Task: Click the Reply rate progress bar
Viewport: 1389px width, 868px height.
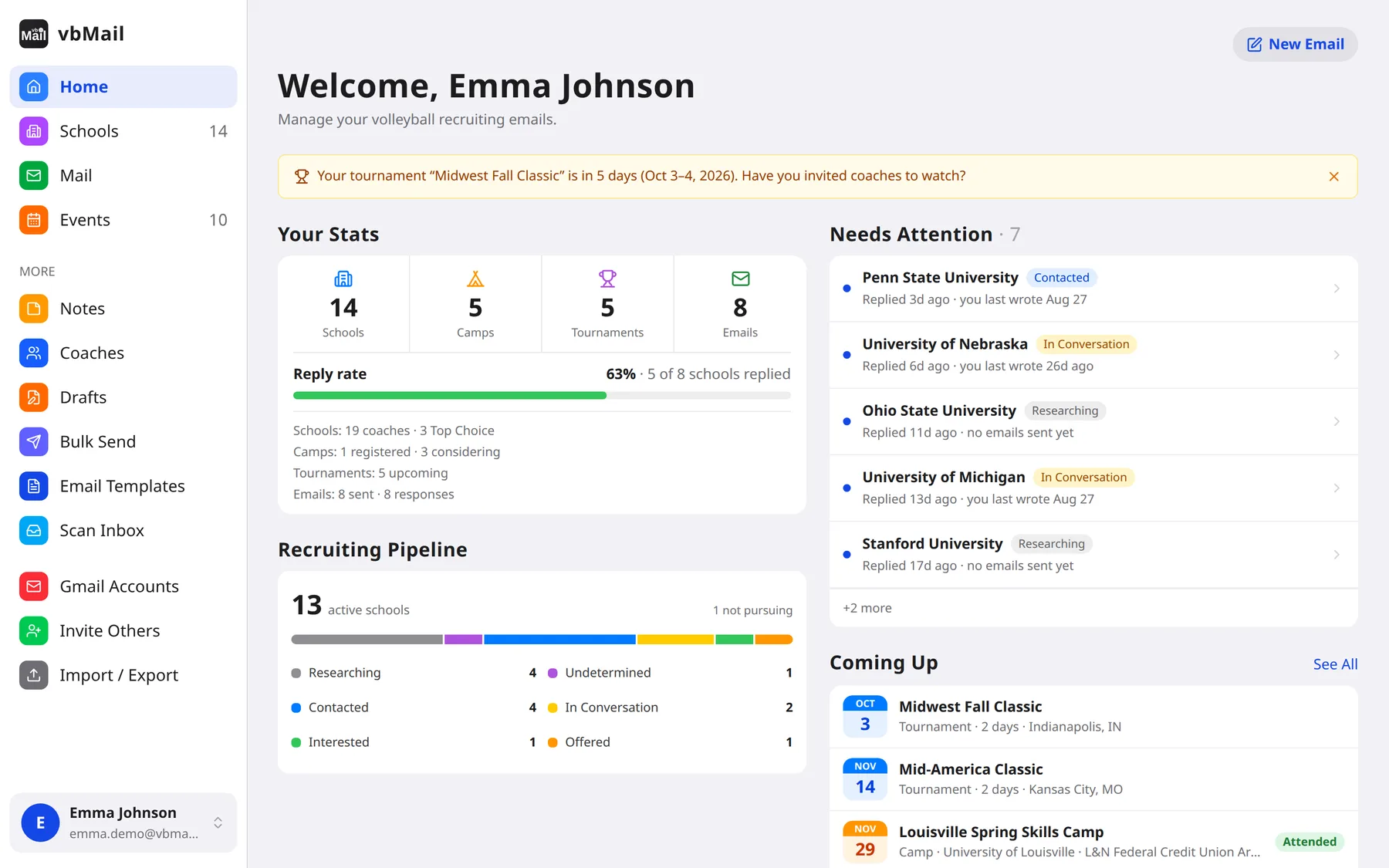Action: point(542,396)
